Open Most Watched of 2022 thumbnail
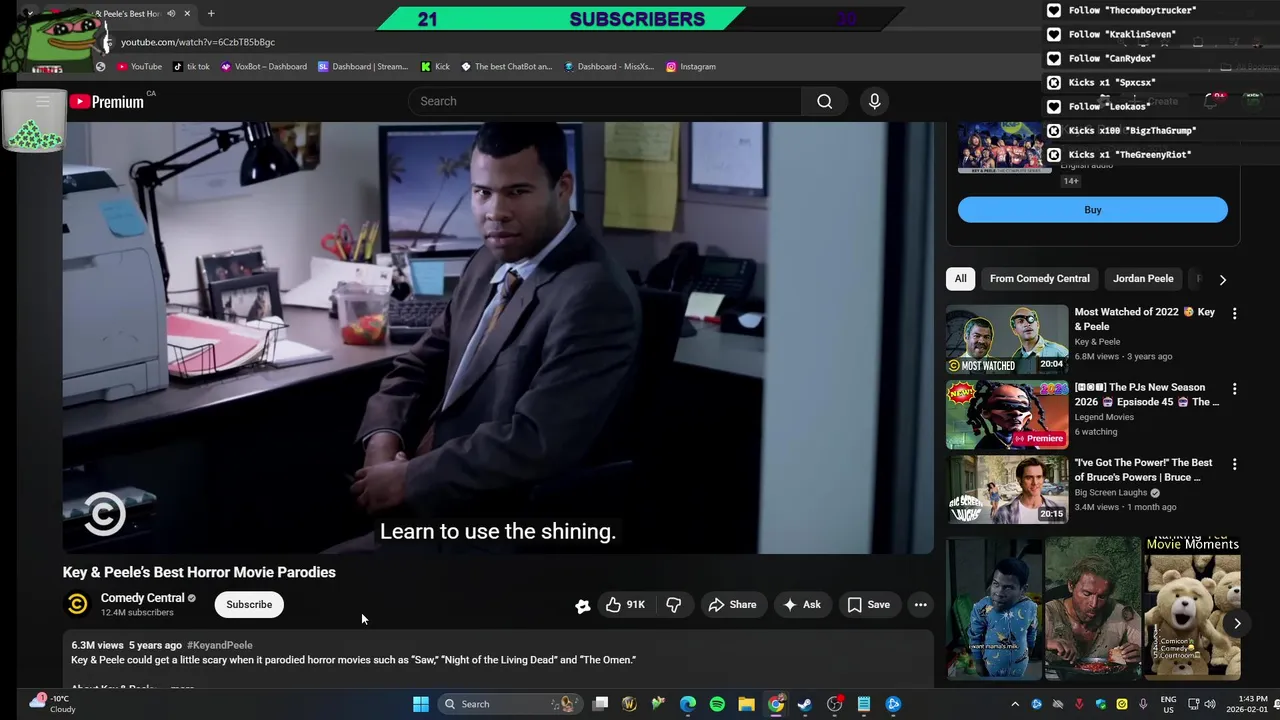 (x=1007, y=339)
